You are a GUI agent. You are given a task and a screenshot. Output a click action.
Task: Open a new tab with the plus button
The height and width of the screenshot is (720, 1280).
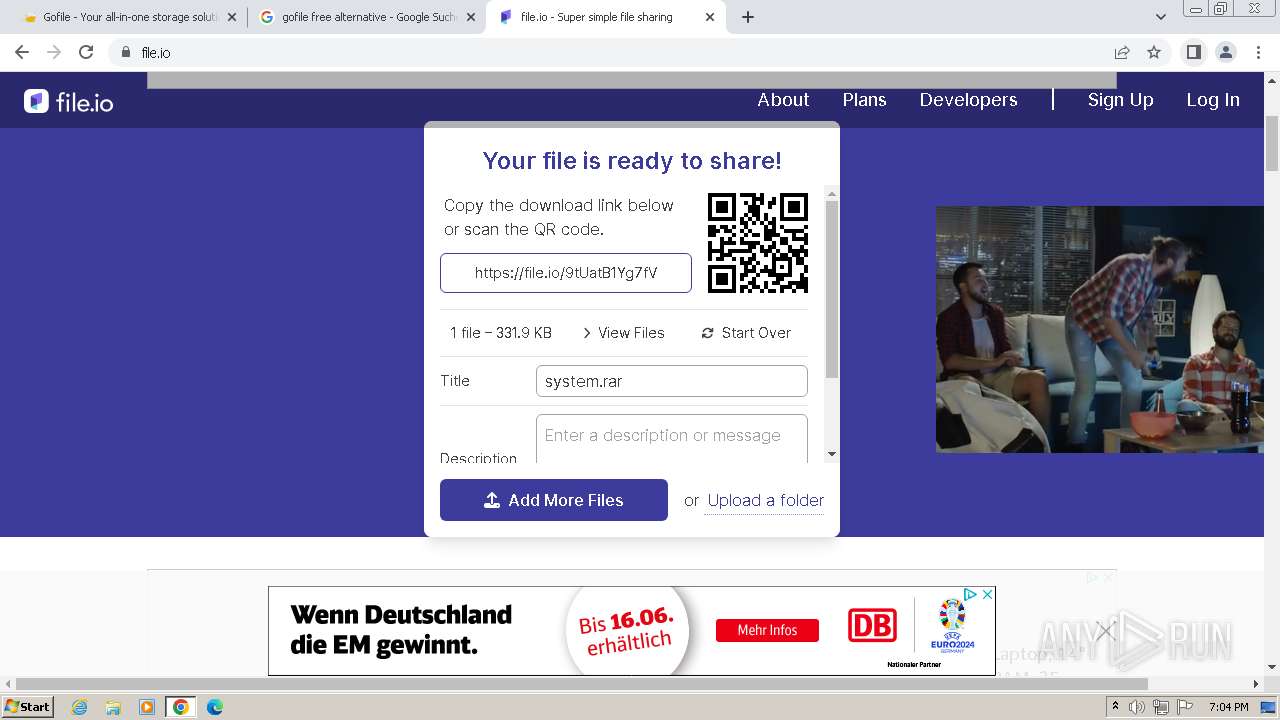click(748, 17)
